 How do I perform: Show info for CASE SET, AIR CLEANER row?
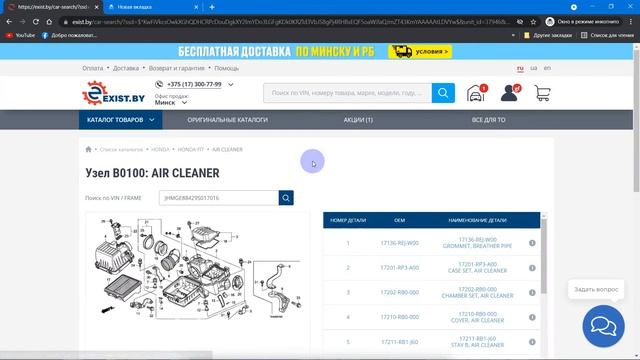pyautogui.click(x=532, y=268)
